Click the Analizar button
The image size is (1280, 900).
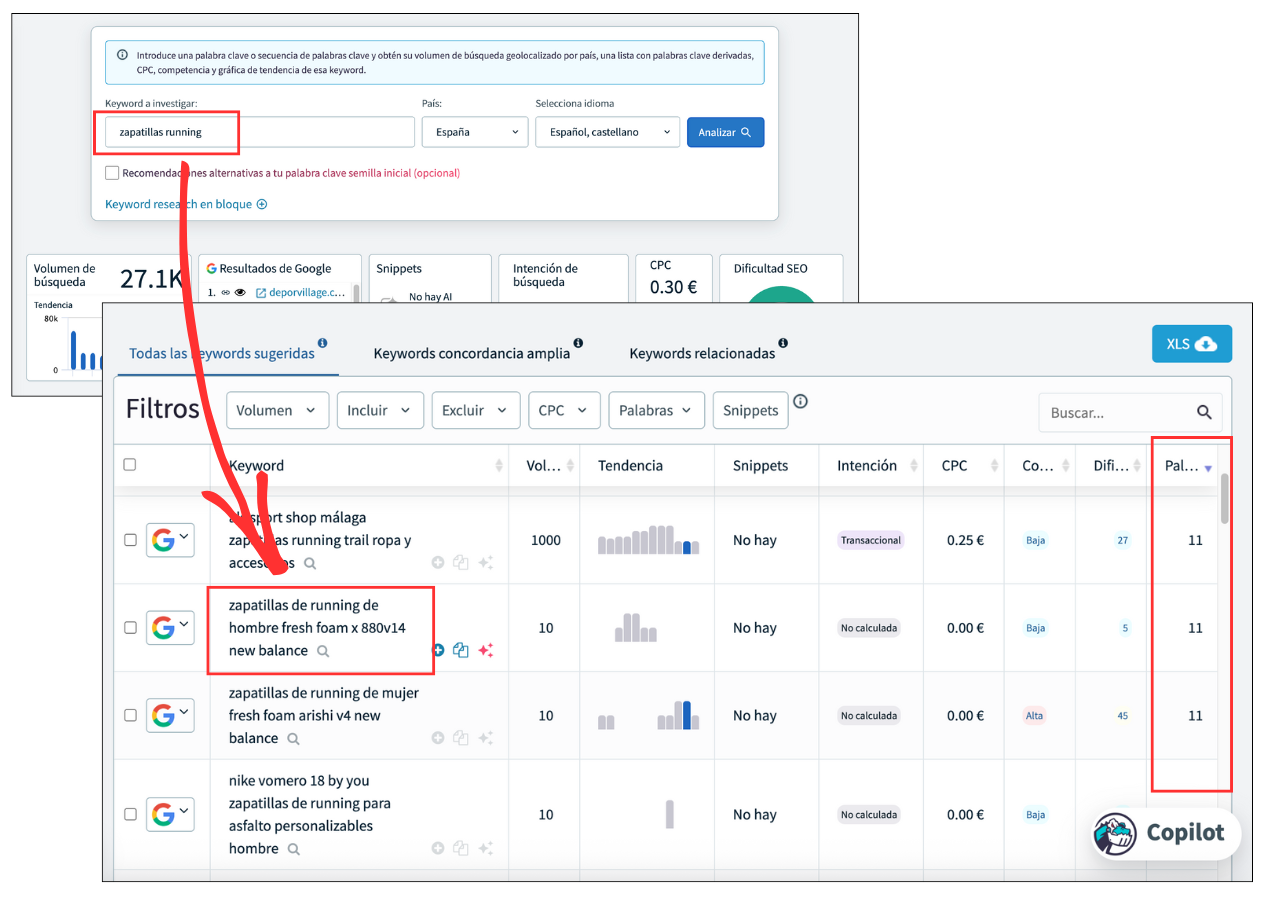click(x=725, y=132)
